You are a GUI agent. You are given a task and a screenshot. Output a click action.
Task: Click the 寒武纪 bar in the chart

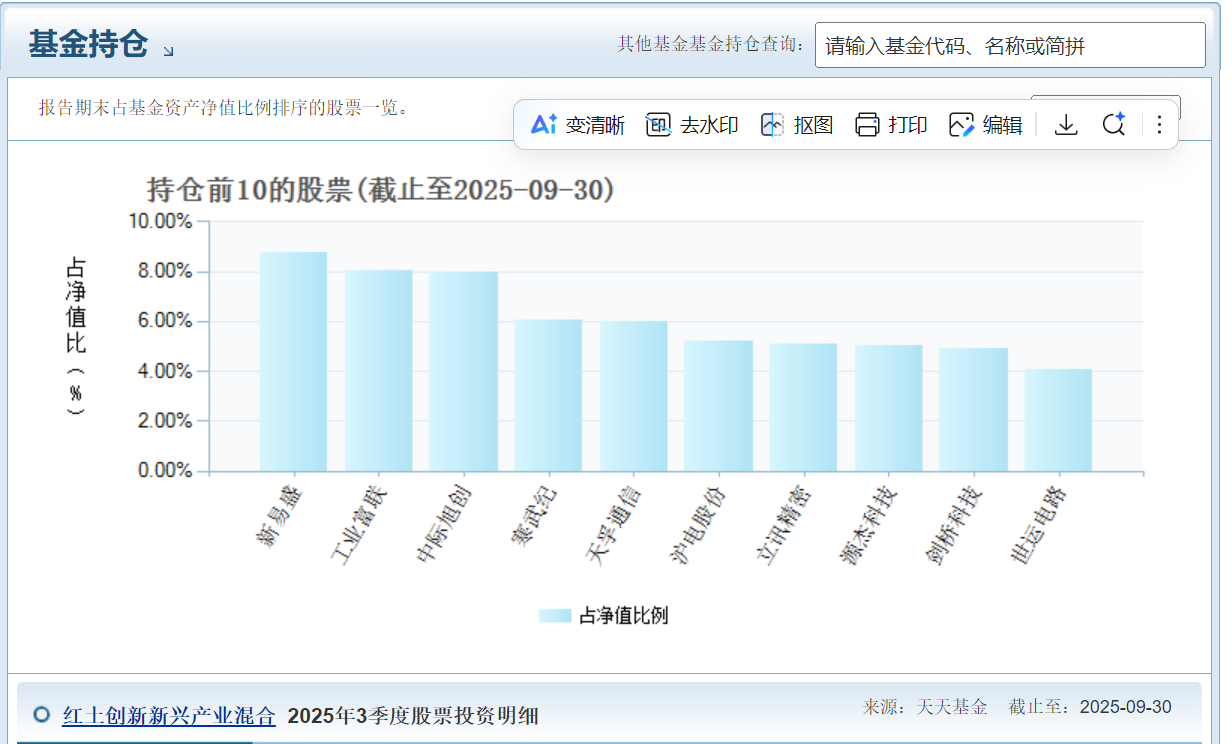548,395
